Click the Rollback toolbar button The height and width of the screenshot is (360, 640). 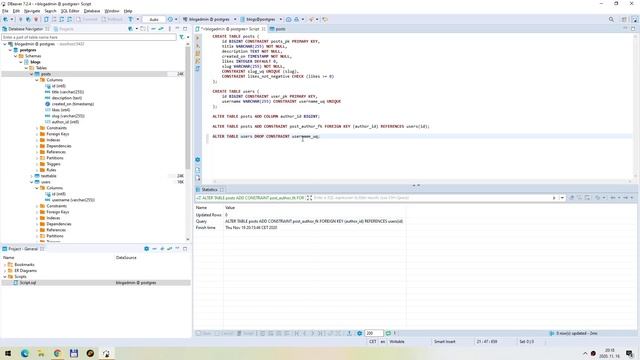tap(112, 19)
